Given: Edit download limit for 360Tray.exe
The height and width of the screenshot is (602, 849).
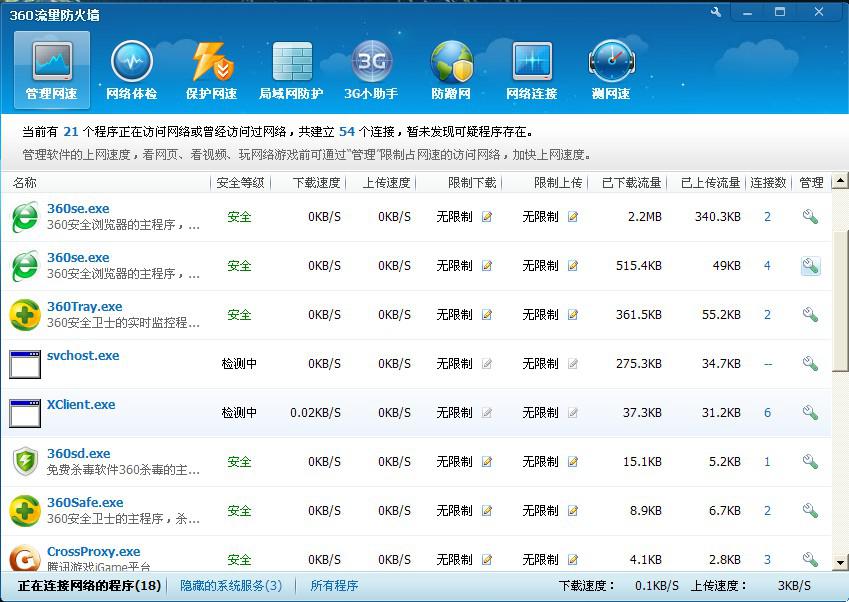Looking at the screenshot, I should [487, 315].
